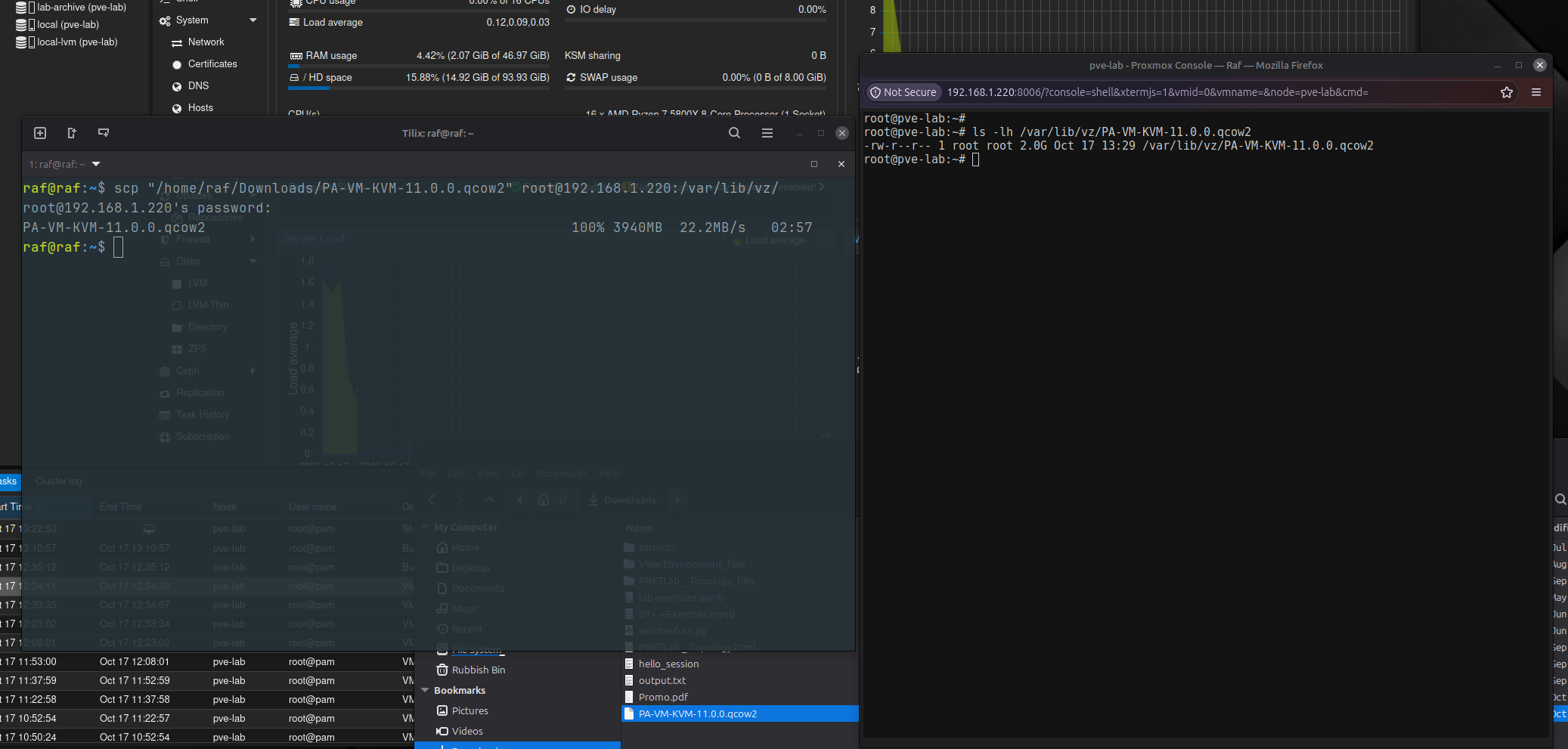This screenshot has width=1568, height=749.
Task: Select the task row ending Oct 17 11:22:57
Action: (x=207, y=719)
